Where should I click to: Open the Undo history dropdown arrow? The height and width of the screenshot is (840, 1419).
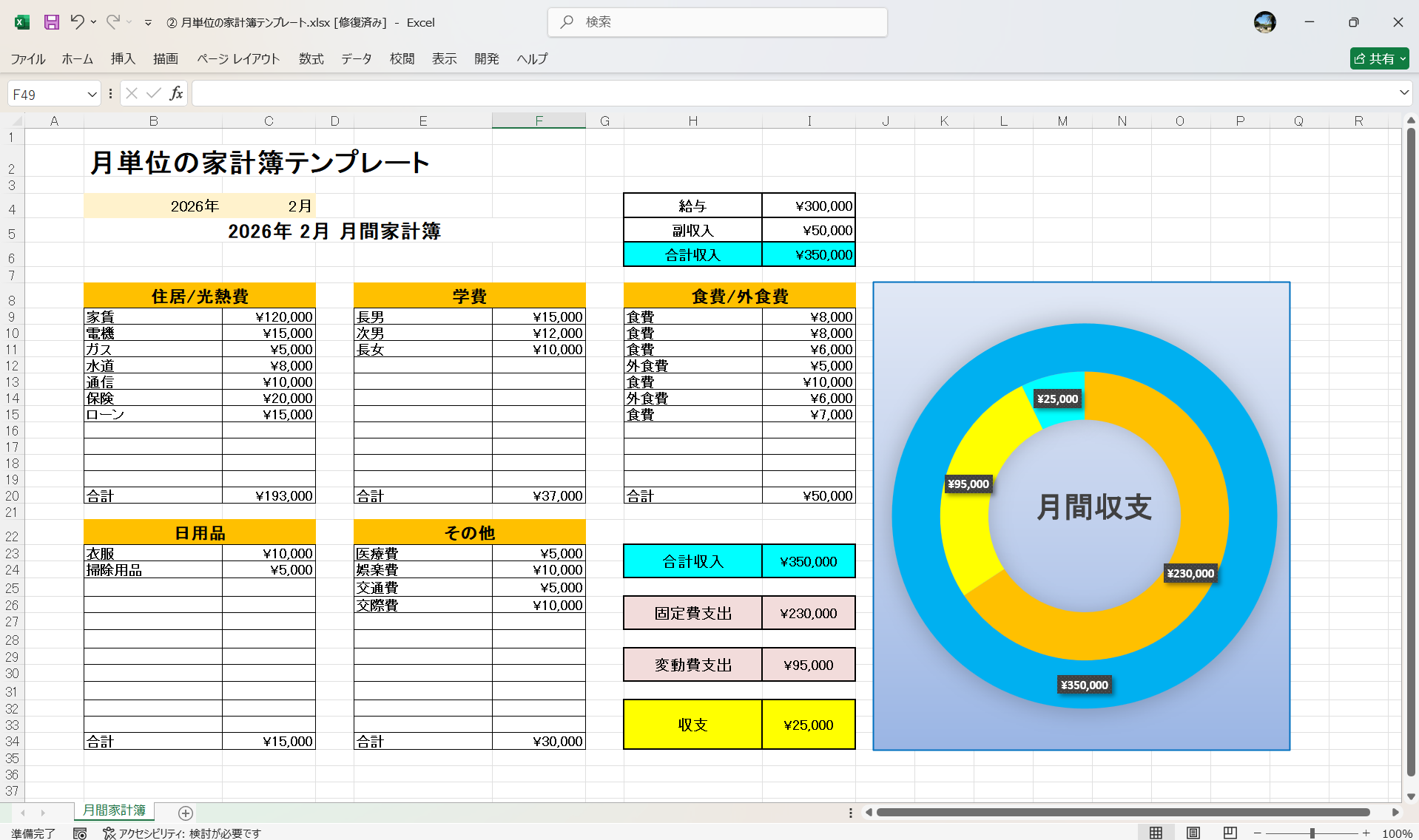pyautogui.click(x=93, y=22)
